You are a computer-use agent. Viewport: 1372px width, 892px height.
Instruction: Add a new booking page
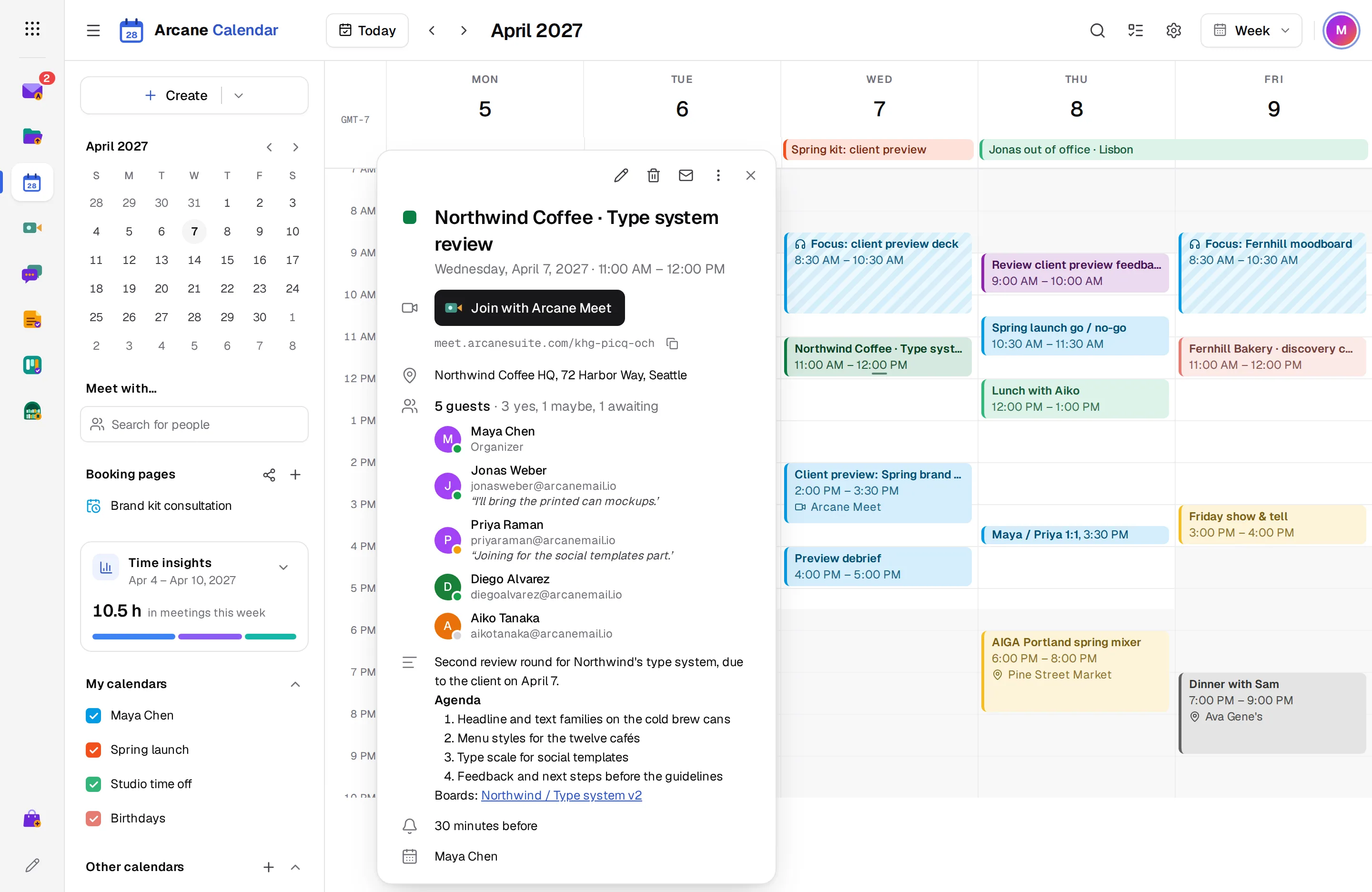pos(295,475)
